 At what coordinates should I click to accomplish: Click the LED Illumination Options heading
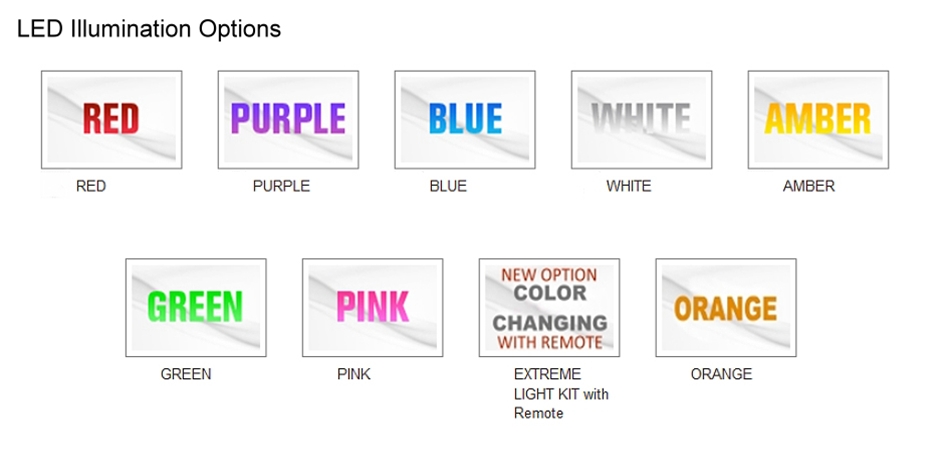(x=149, y=29)
